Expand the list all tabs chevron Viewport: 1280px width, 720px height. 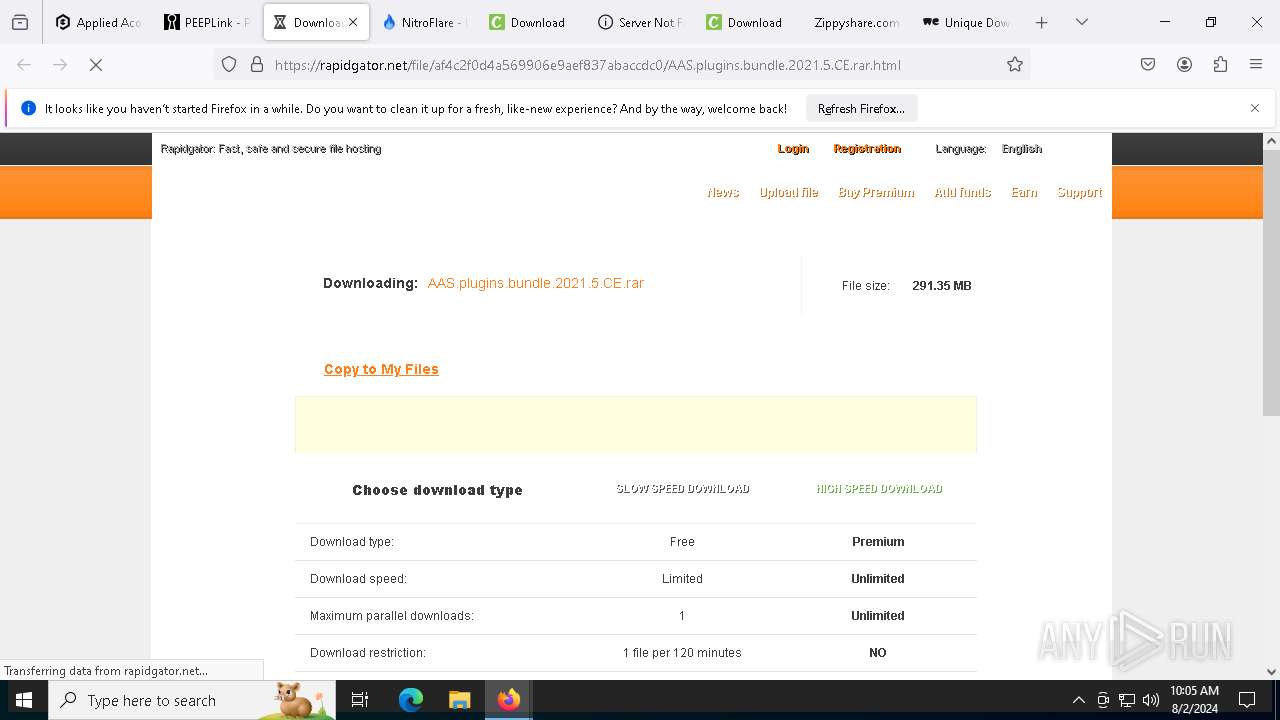(x=1081, y=22)
